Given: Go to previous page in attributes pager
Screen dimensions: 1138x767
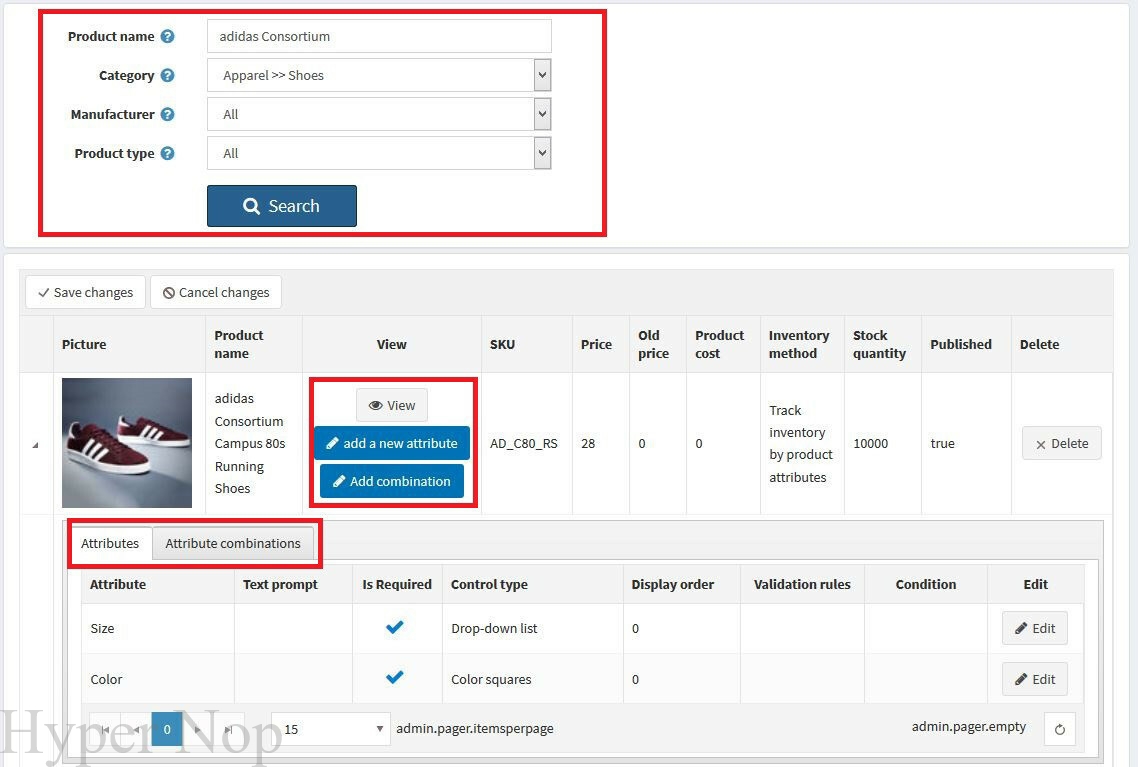Looking at the screenshot, I should (136, 729).
